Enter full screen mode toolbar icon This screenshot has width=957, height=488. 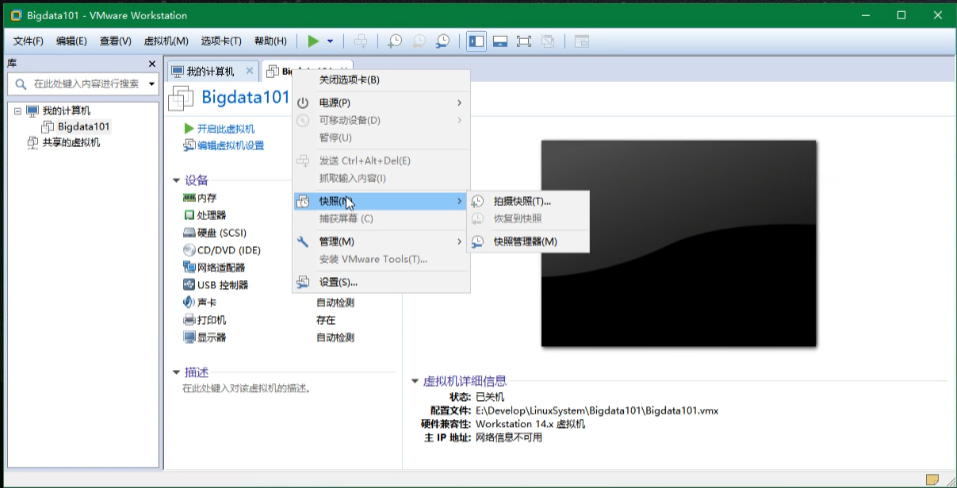524,41
